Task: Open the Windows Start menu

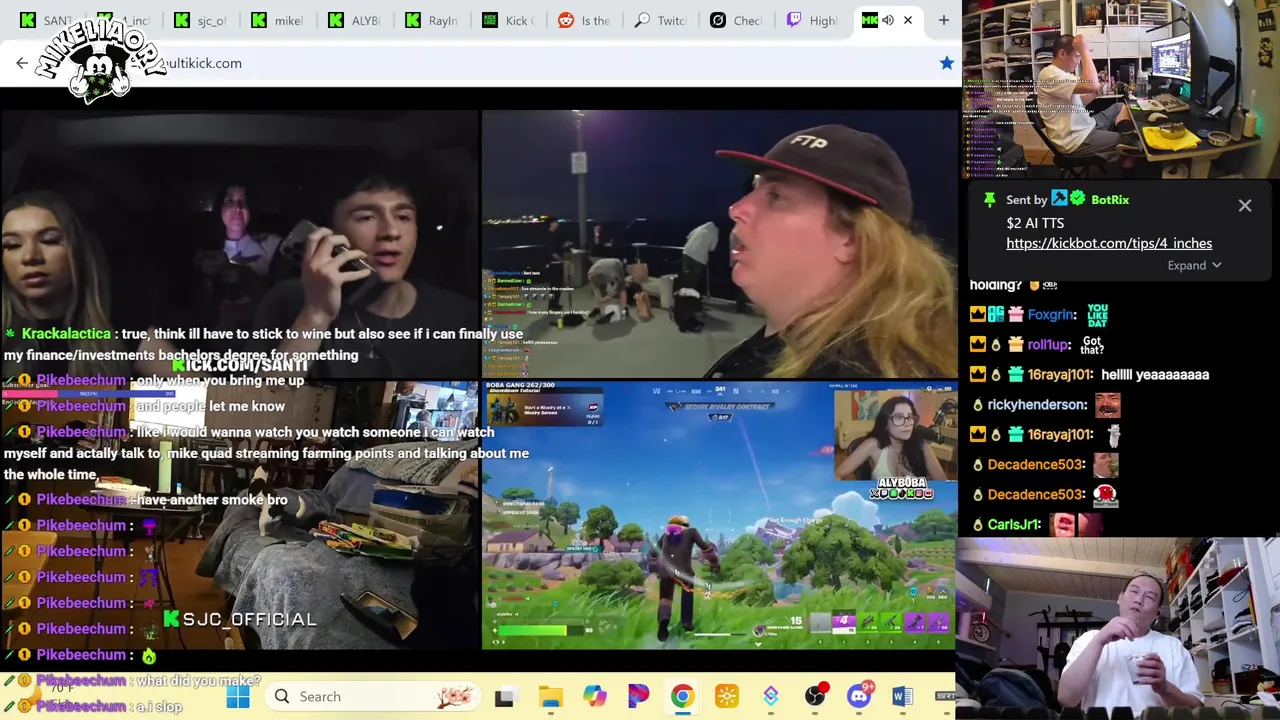Action: pyautogui.click(x=238, y=696)
